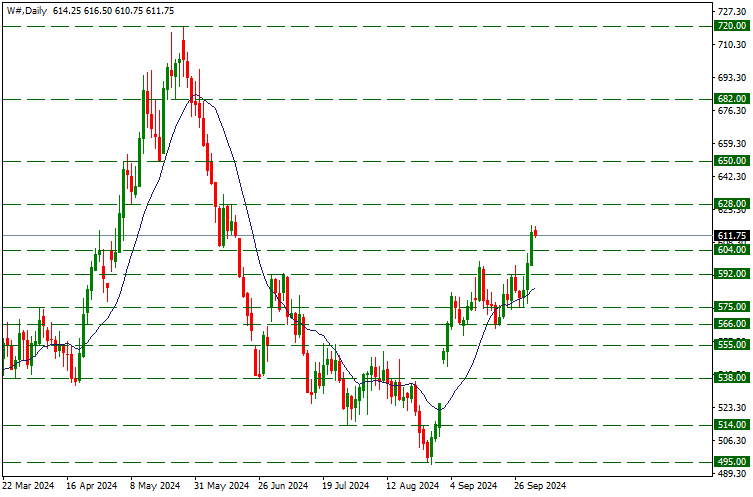Click the 538.00 support level label

coord(732,377)
